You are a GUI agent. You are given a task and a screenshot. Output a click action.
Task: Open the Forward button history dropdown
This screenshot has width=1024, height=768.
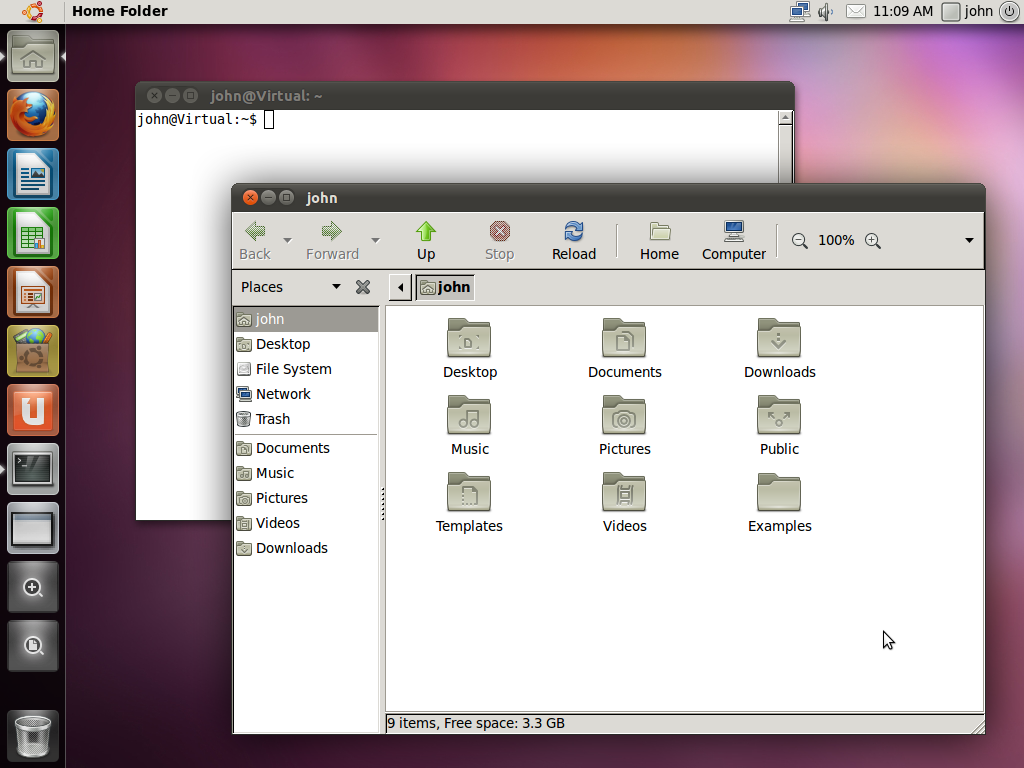coord(375,240)
